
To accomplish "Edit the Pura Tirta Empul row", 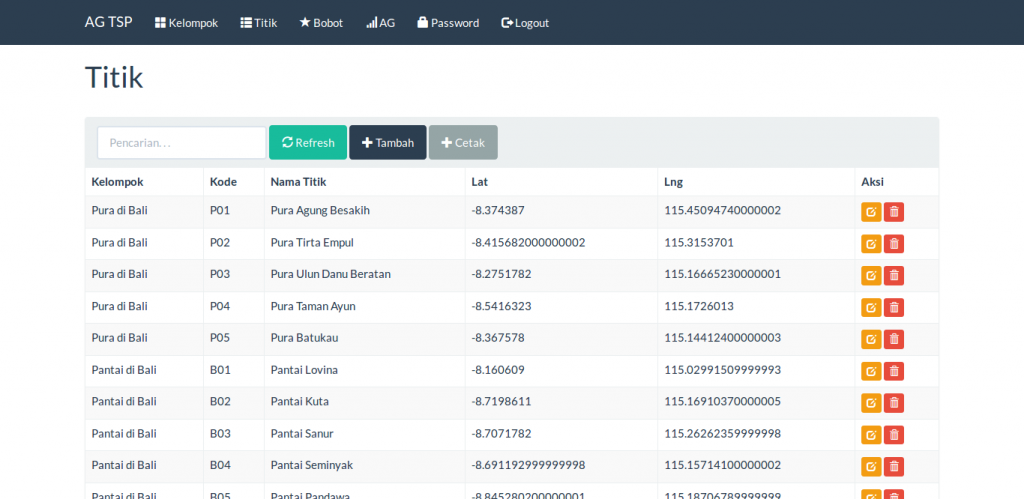I will [871, 244].
